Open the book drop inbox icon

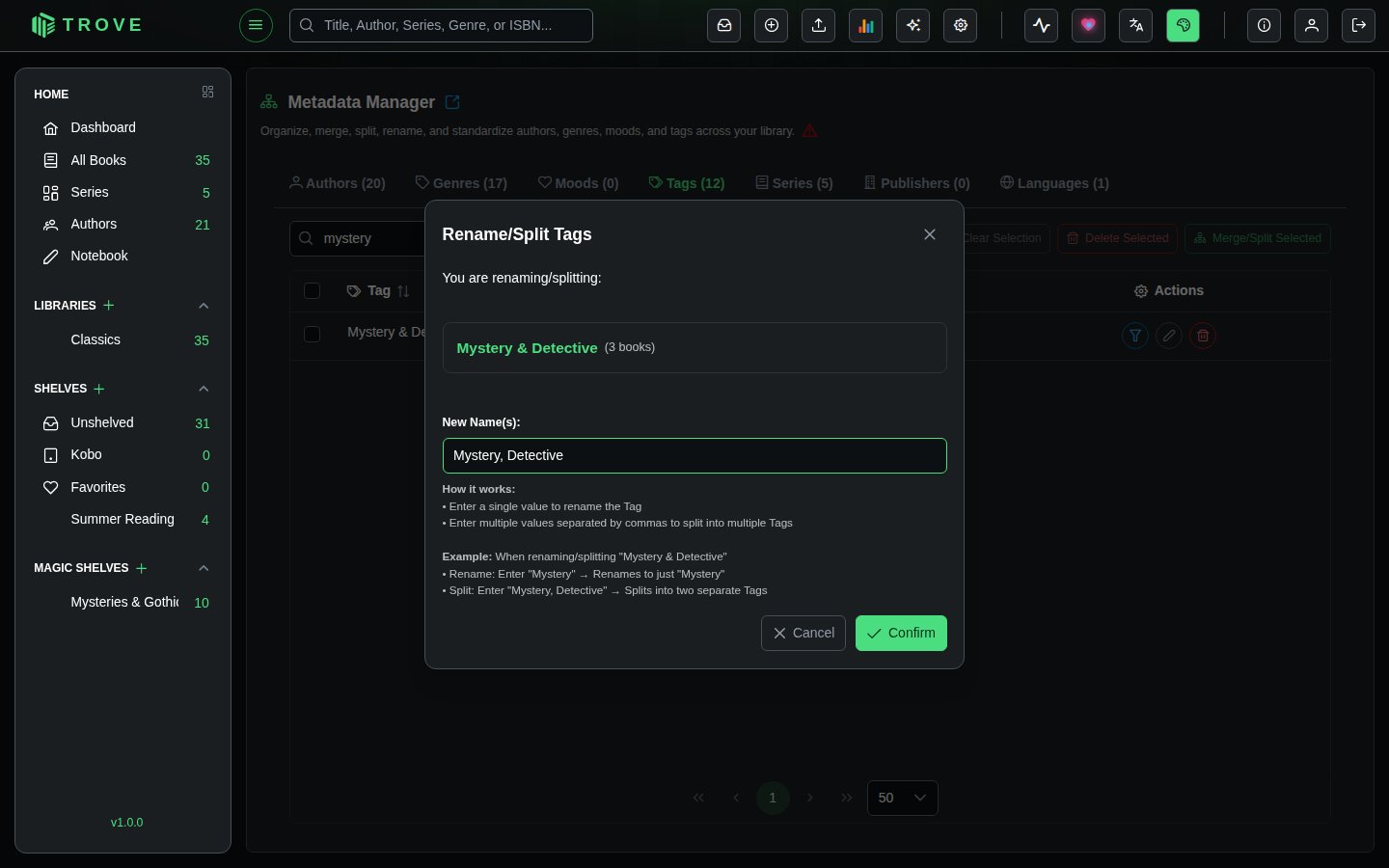724,25
